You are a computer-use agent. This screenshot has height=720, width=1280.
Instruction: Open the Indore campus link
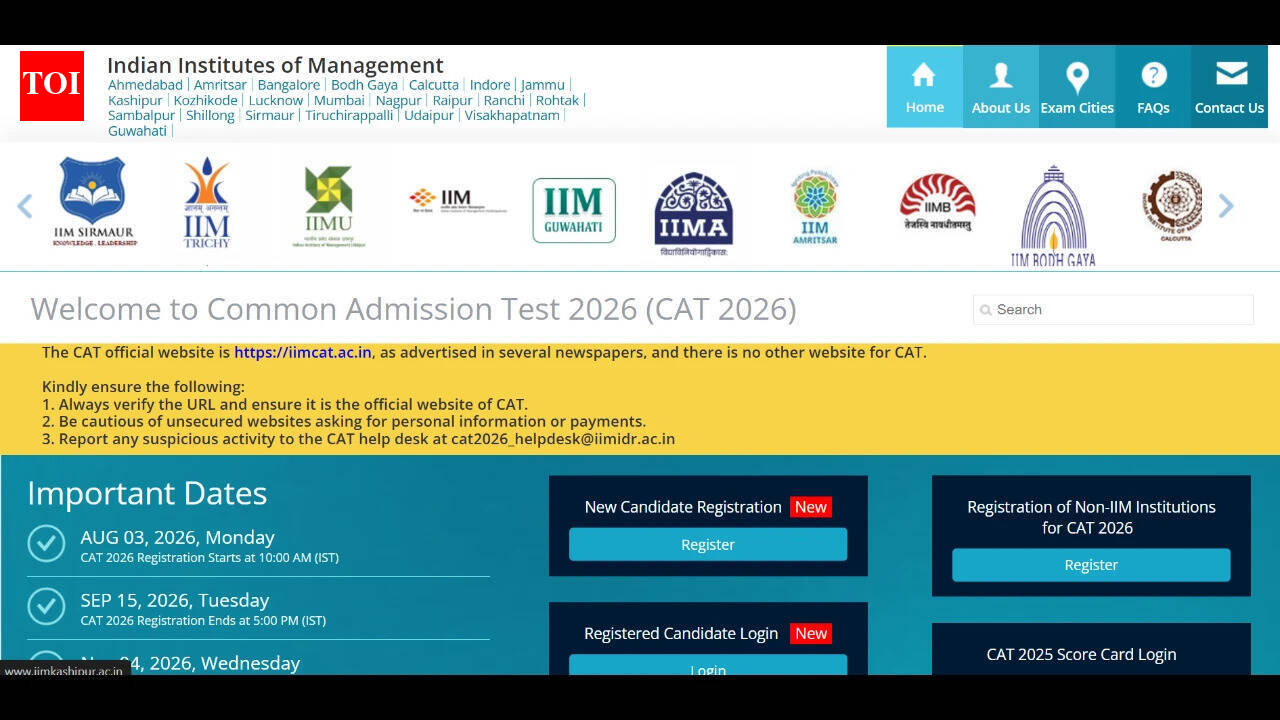click(490, 85)
